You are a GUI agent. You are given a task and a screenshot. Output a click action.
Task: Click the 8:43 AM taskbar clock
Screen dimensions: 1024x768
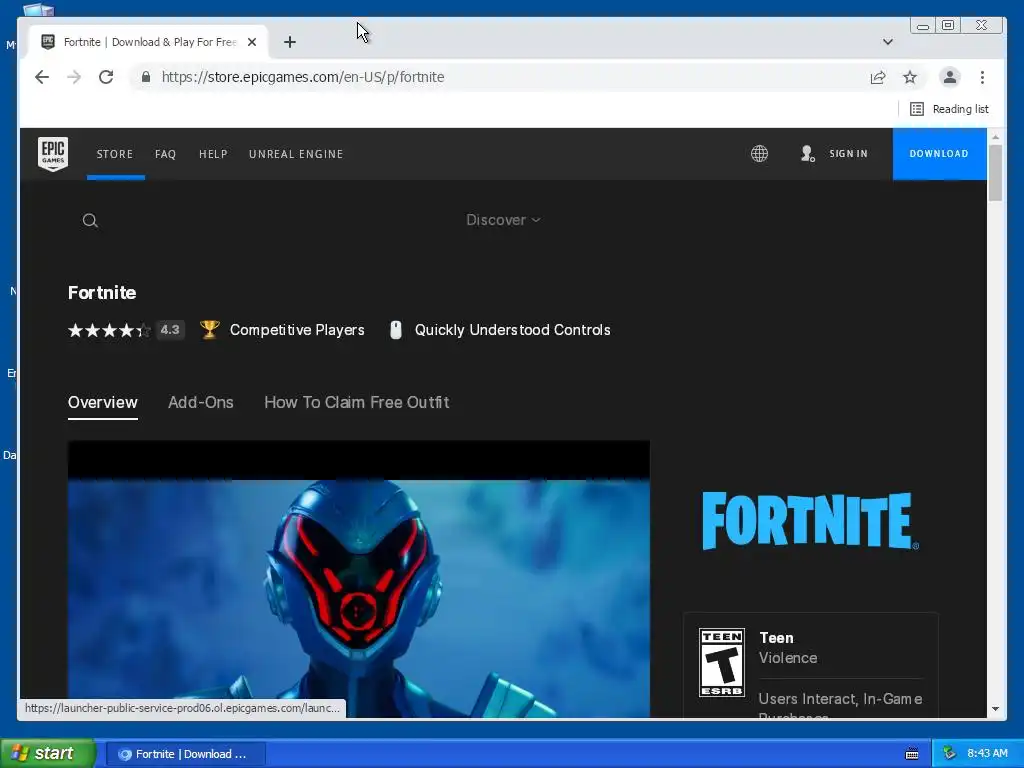[x=987, y=754]
